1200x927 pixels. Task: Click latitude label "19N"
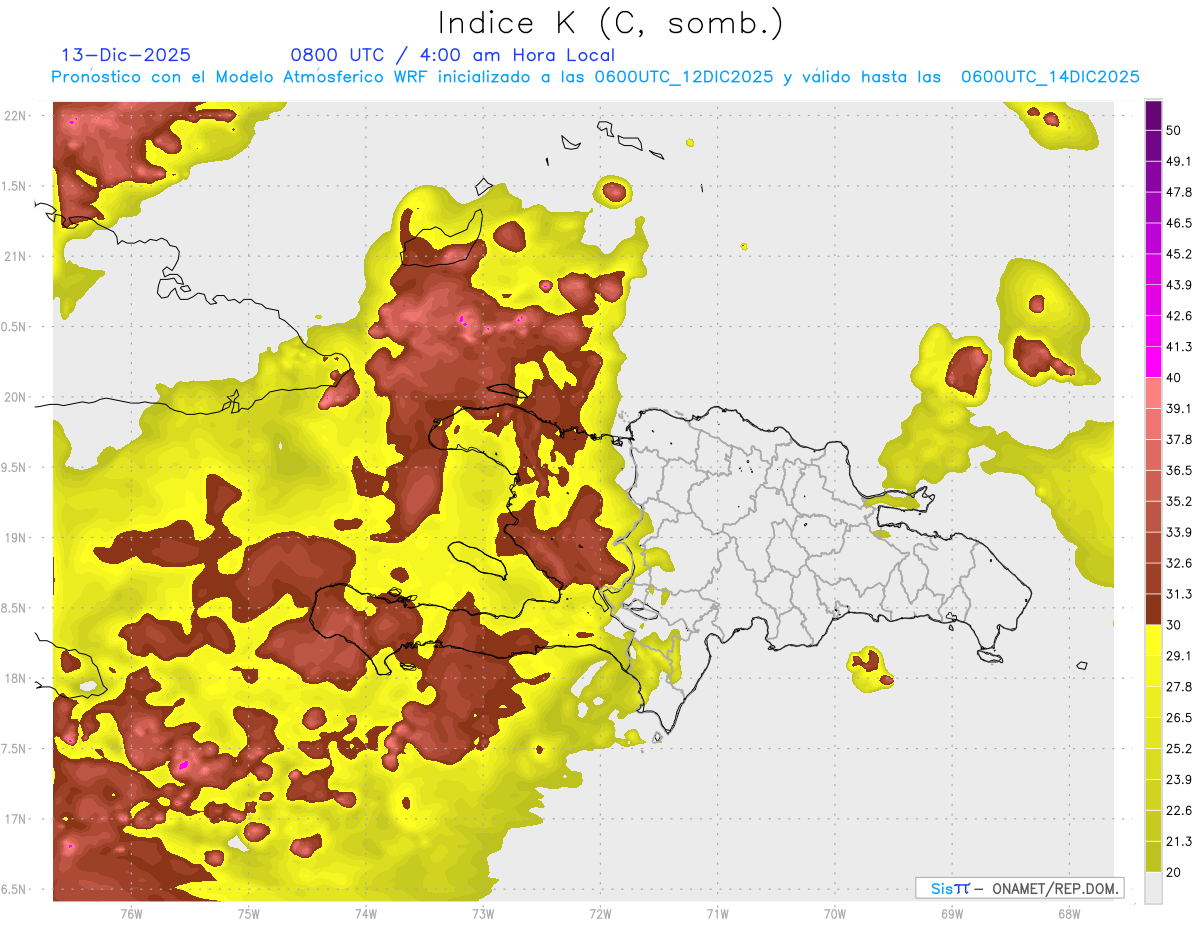click(16, 538)
